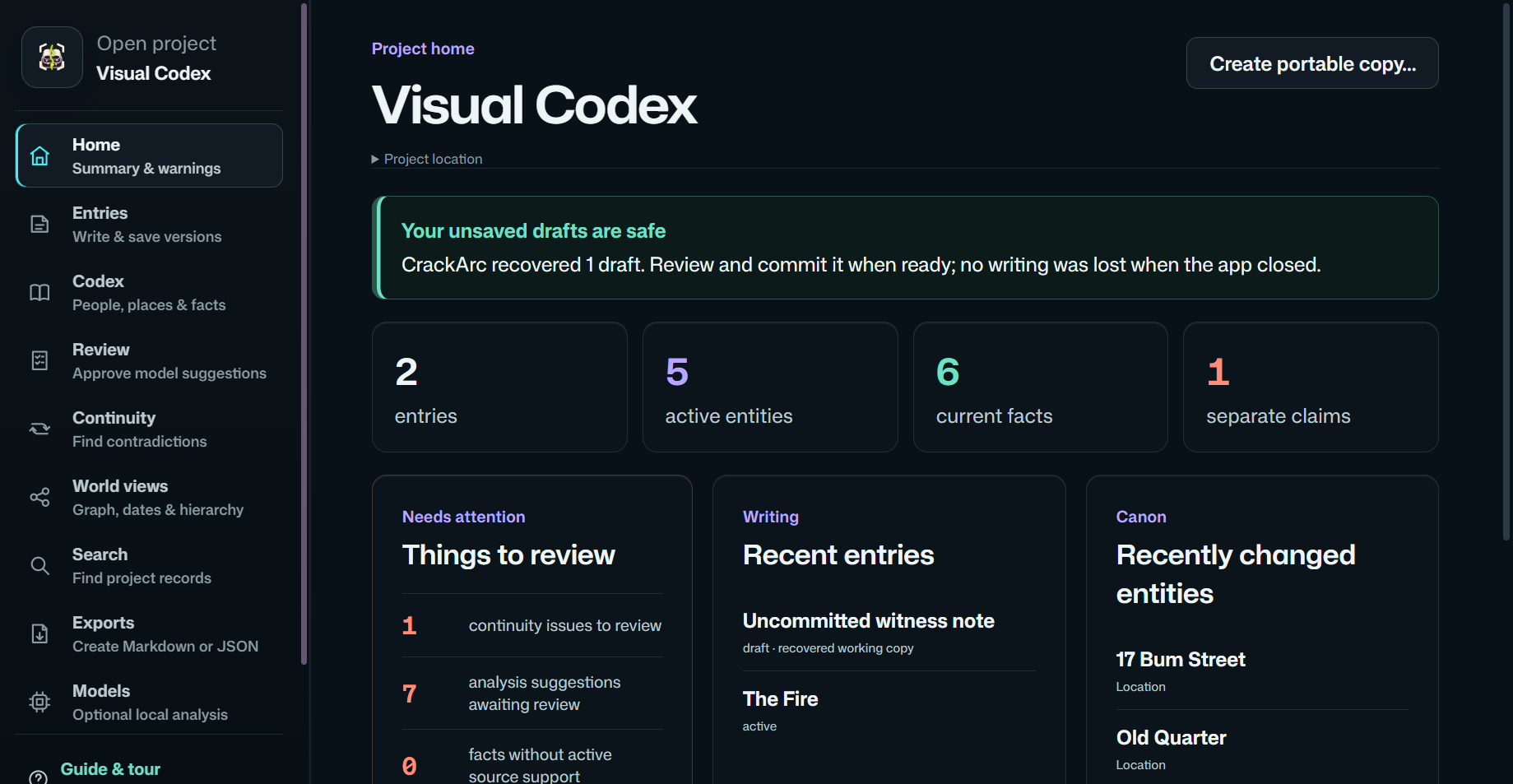Open Exports Markdown or JSON section
The image size is (1513, 784).
point(149,634)
